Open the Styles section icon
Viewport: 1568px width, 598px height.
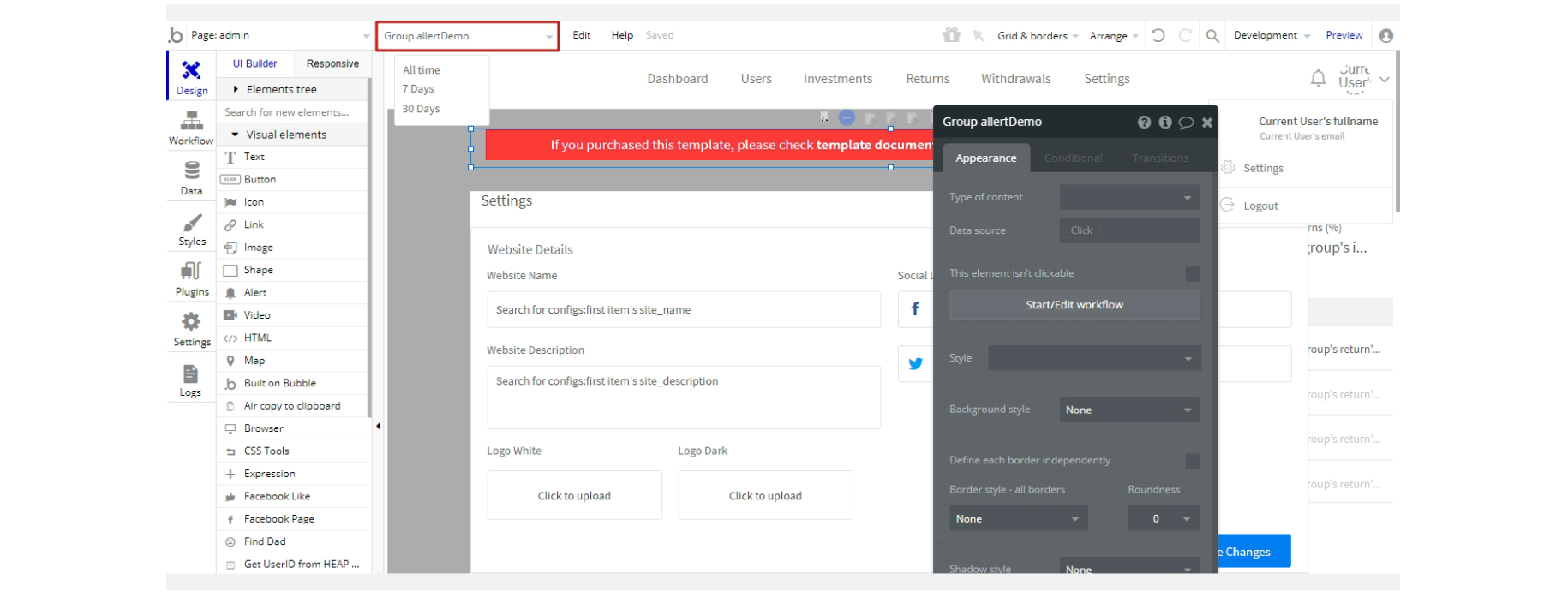click(x=191, y=229)
